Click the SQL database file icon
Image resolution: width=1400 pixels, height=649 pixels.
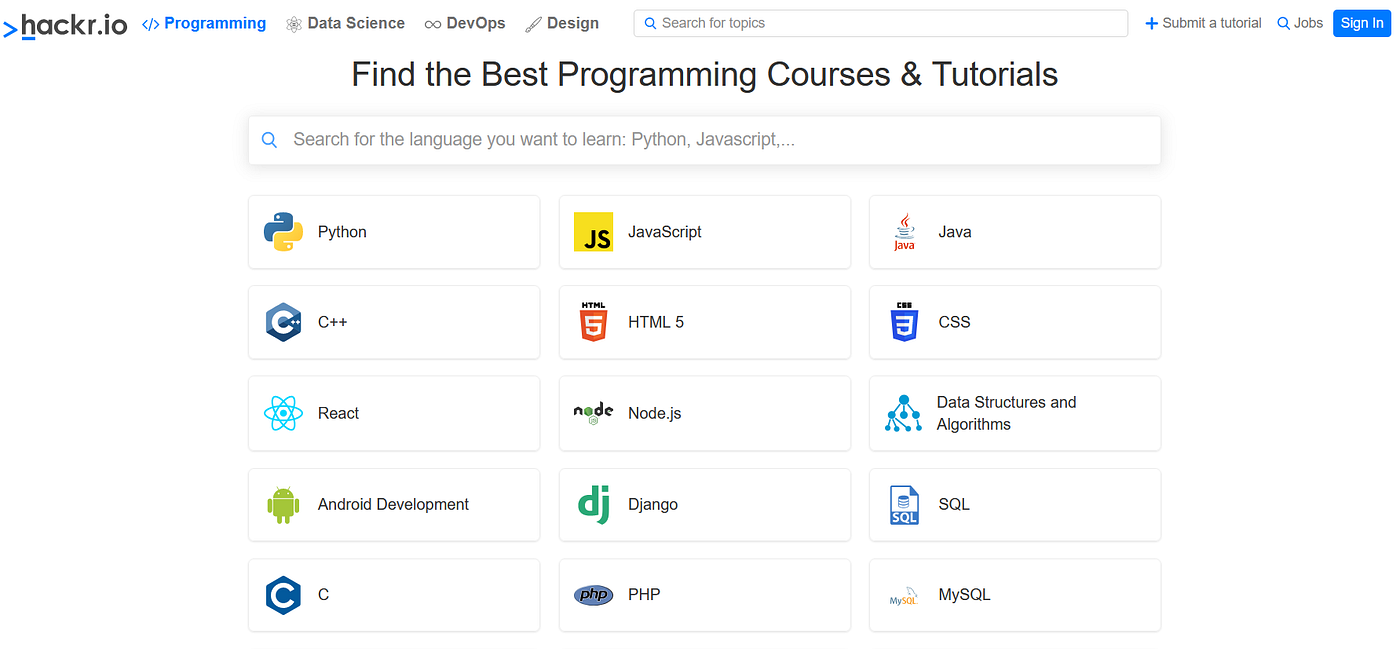point(904,505)
